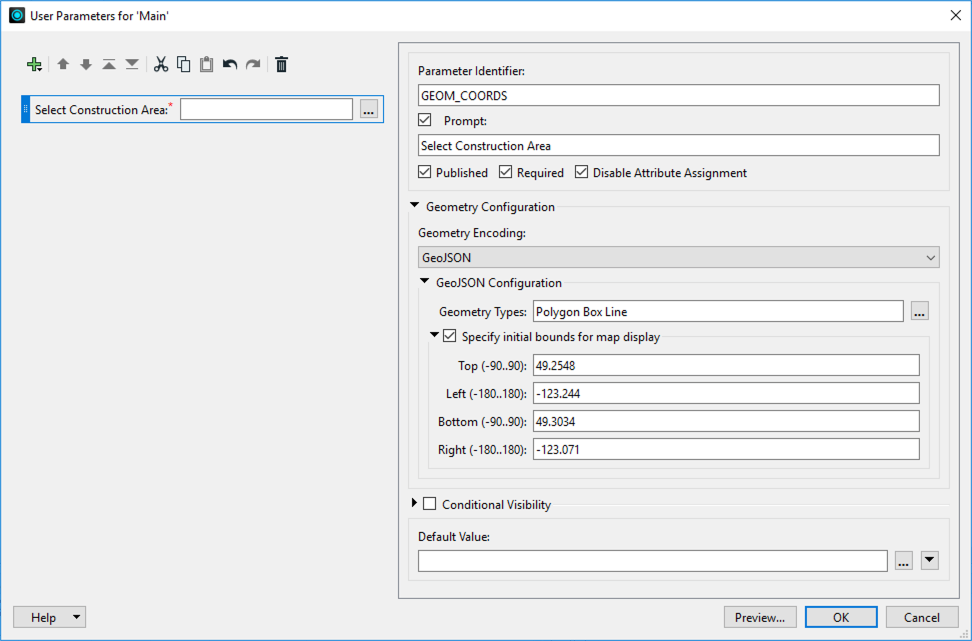Click the Top bounds field 49.2548
This screenshot has height=641, width=972.
tap(726, 365)
